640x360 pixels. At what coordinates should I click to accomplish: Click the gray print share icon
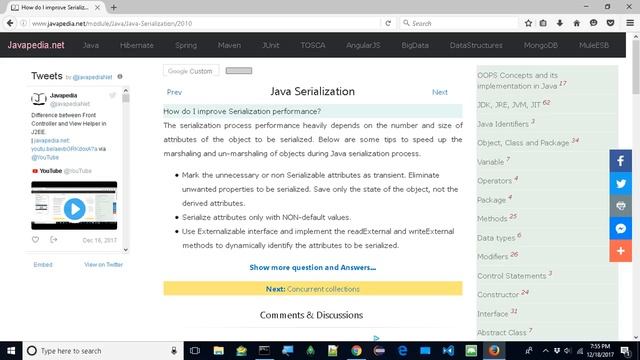(x=620, y=206)
